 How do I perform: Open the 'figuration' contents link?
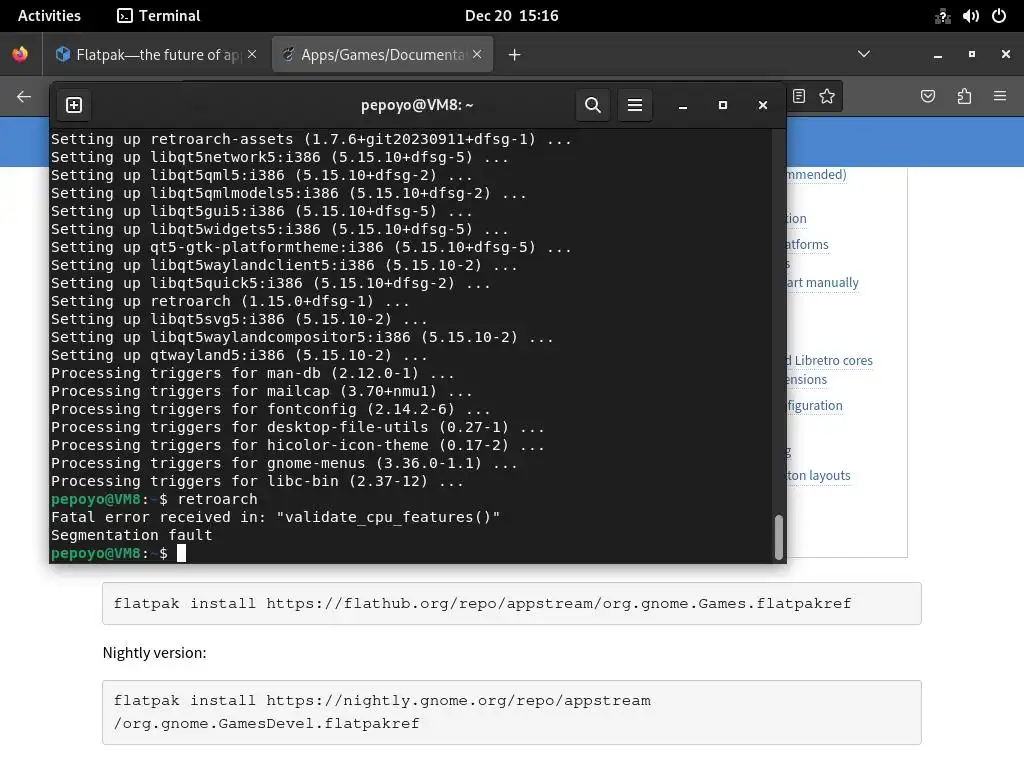click(x=815, y=406)
